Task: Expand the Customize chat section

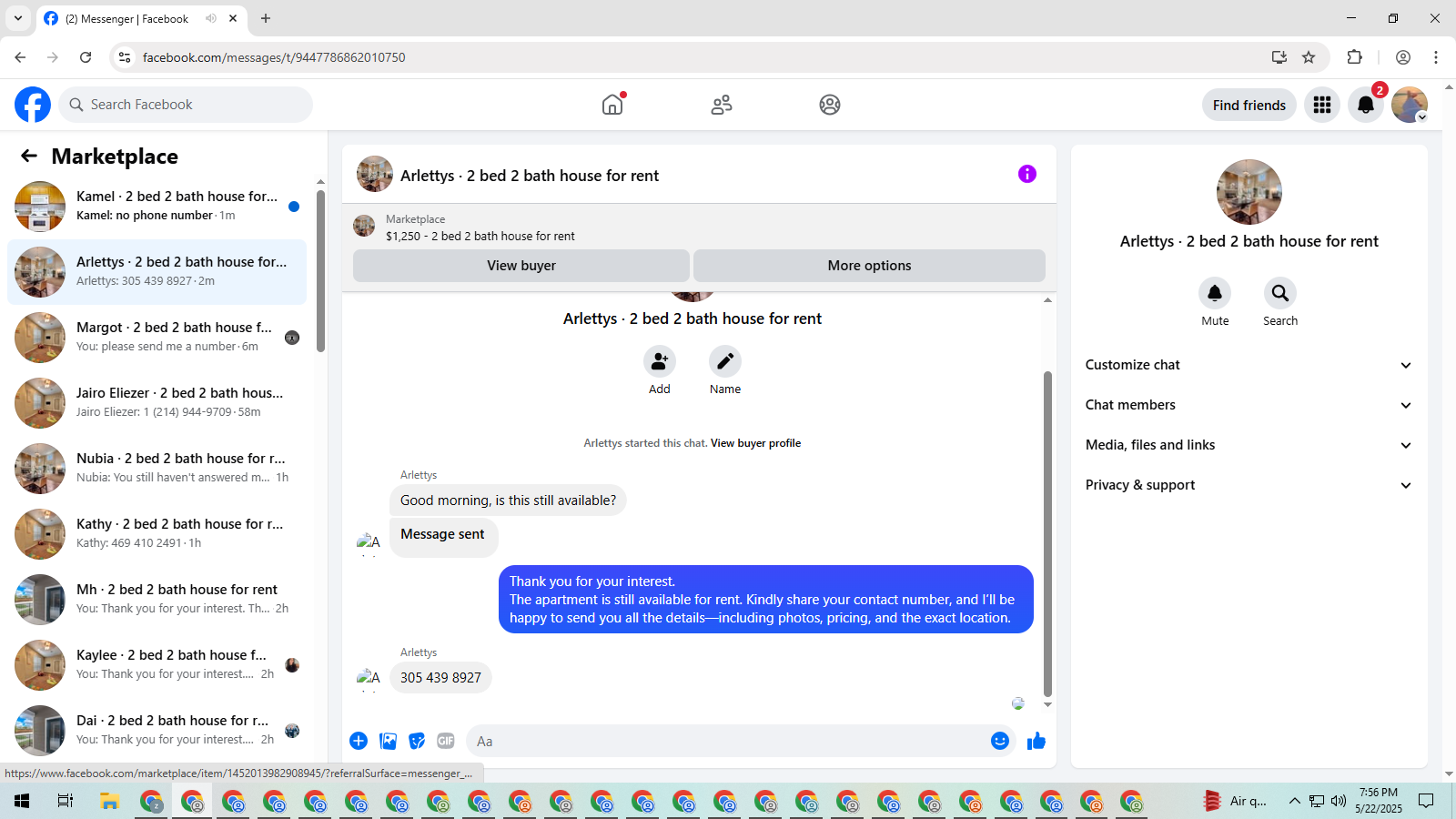Action: 1249,365
